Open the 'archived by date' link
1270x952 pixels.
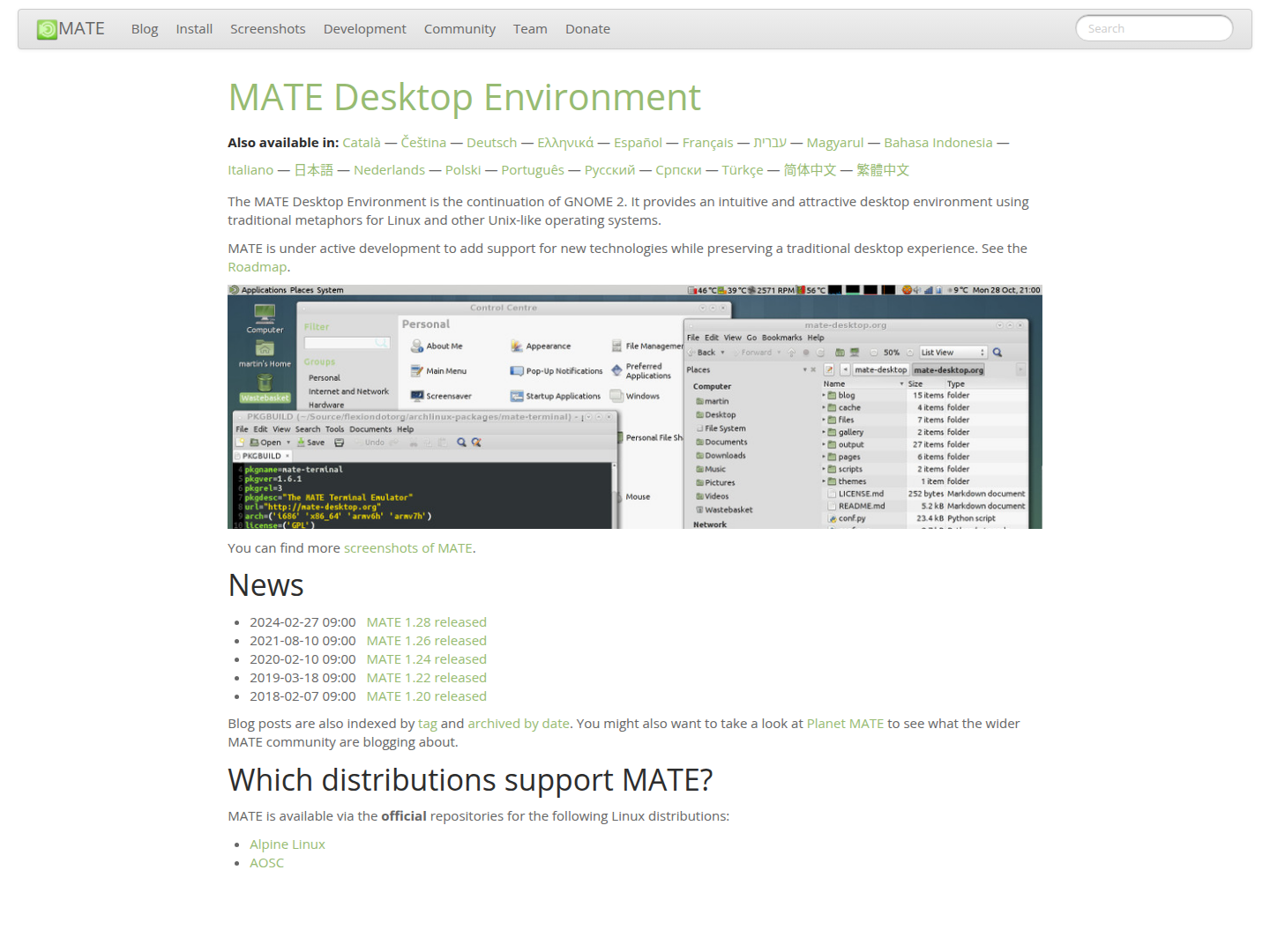point(519,724)
